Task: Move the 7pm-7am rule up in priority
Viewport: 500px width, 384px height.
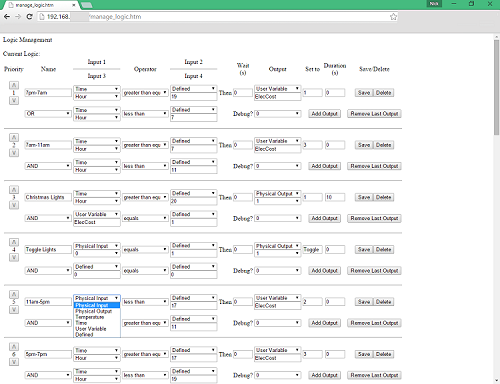Action: (x=14, y=85)
